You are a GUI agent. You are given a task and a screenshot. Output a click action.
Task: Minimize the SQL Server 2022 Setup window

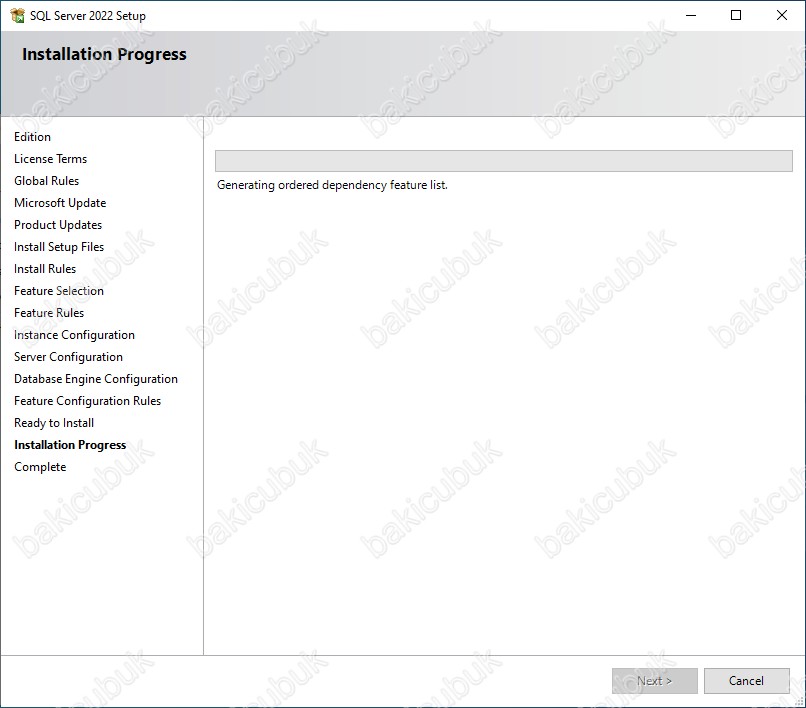click(691, 15)
